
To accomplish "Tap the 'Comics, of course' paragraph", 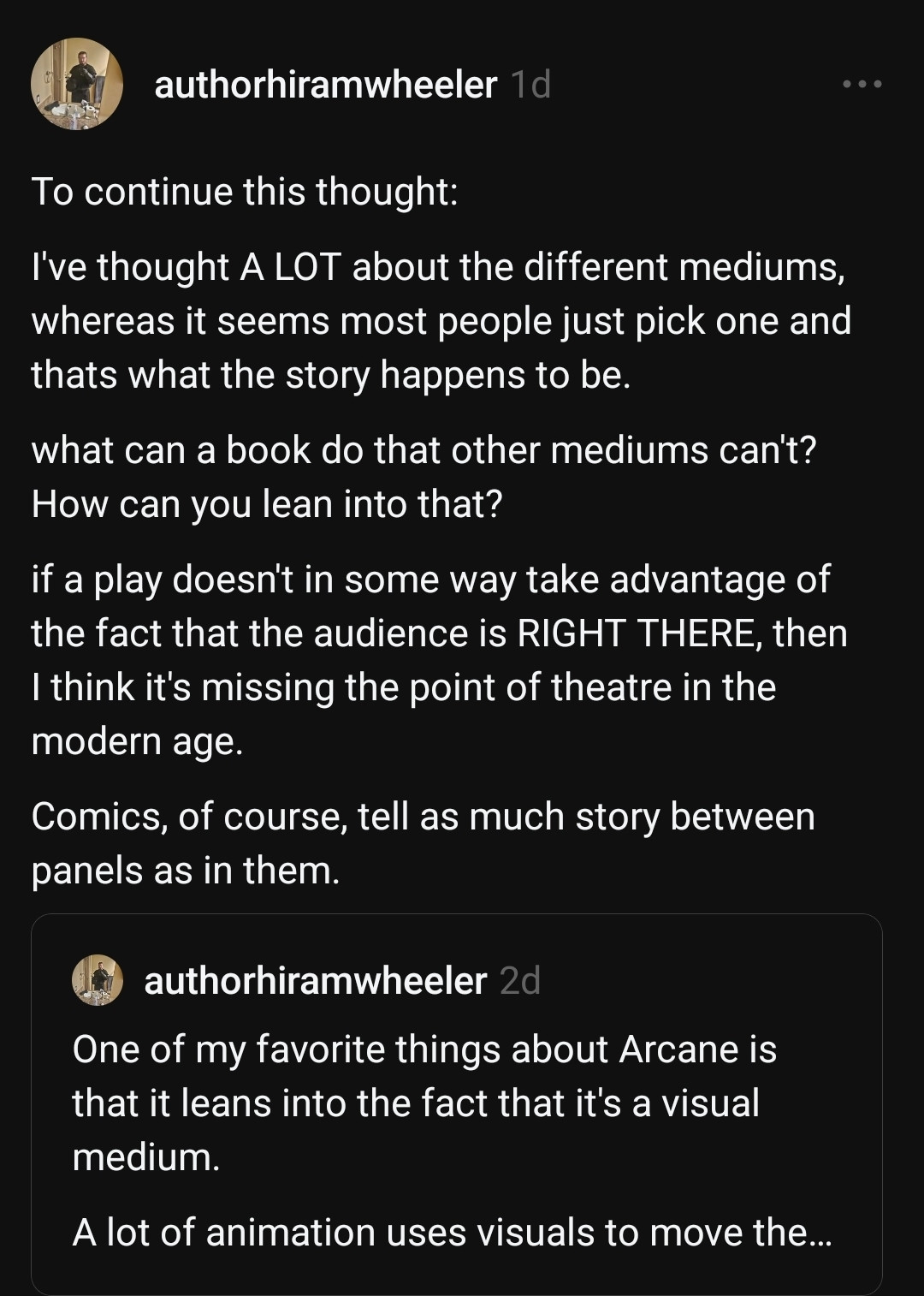I will click(x=423, y=843).
